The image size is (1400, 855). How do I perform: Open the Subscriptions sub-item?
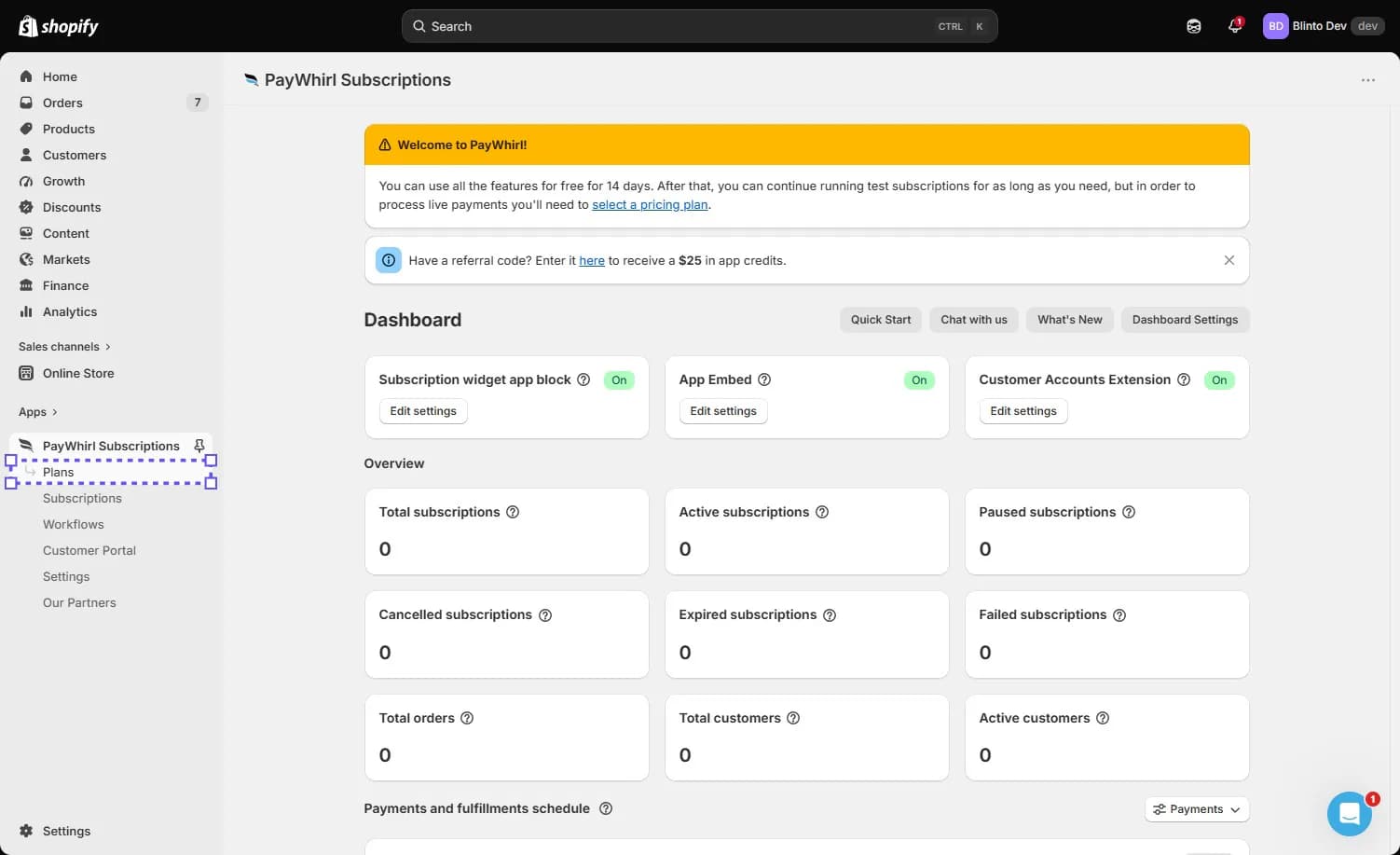82,498
